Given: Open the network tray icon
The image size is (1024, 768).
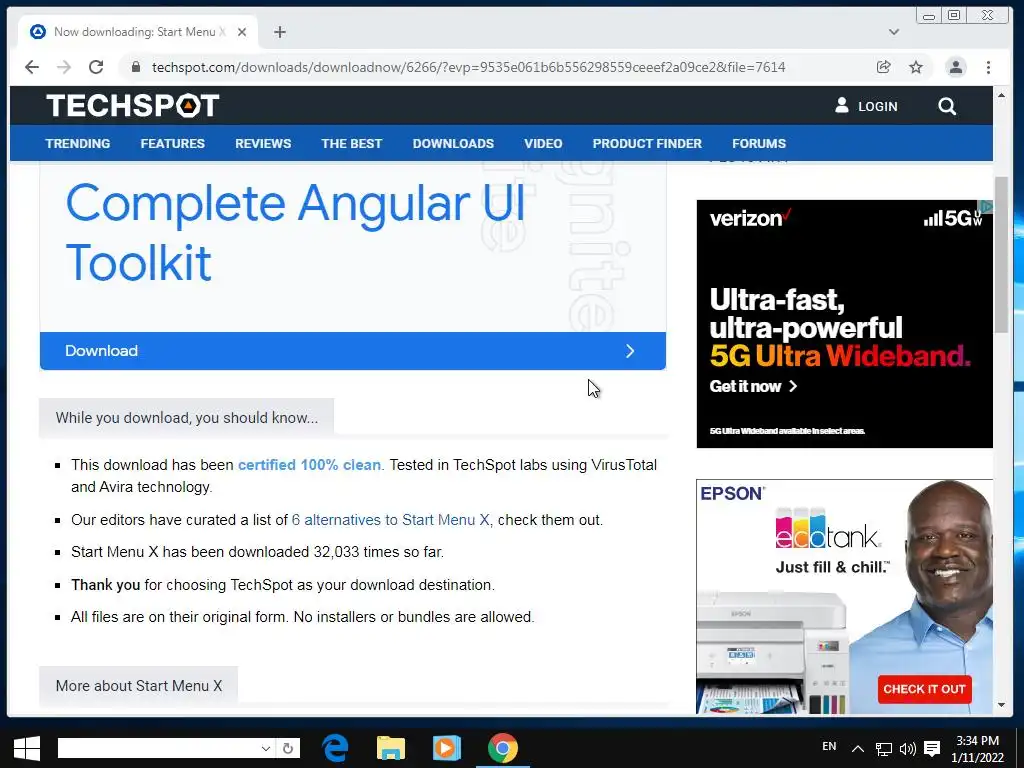Looking at the screenshot, I should tap(884, 749).
